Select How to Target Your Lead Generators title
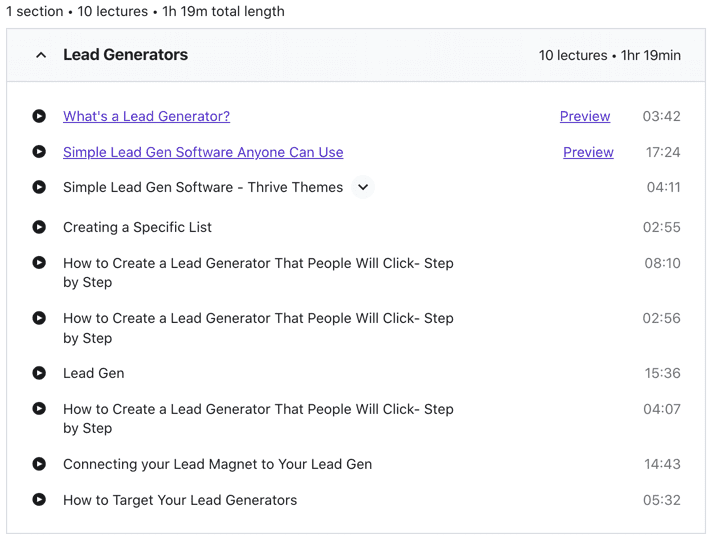The width and height of the screenshot is (708, 538). pos(180,500)
